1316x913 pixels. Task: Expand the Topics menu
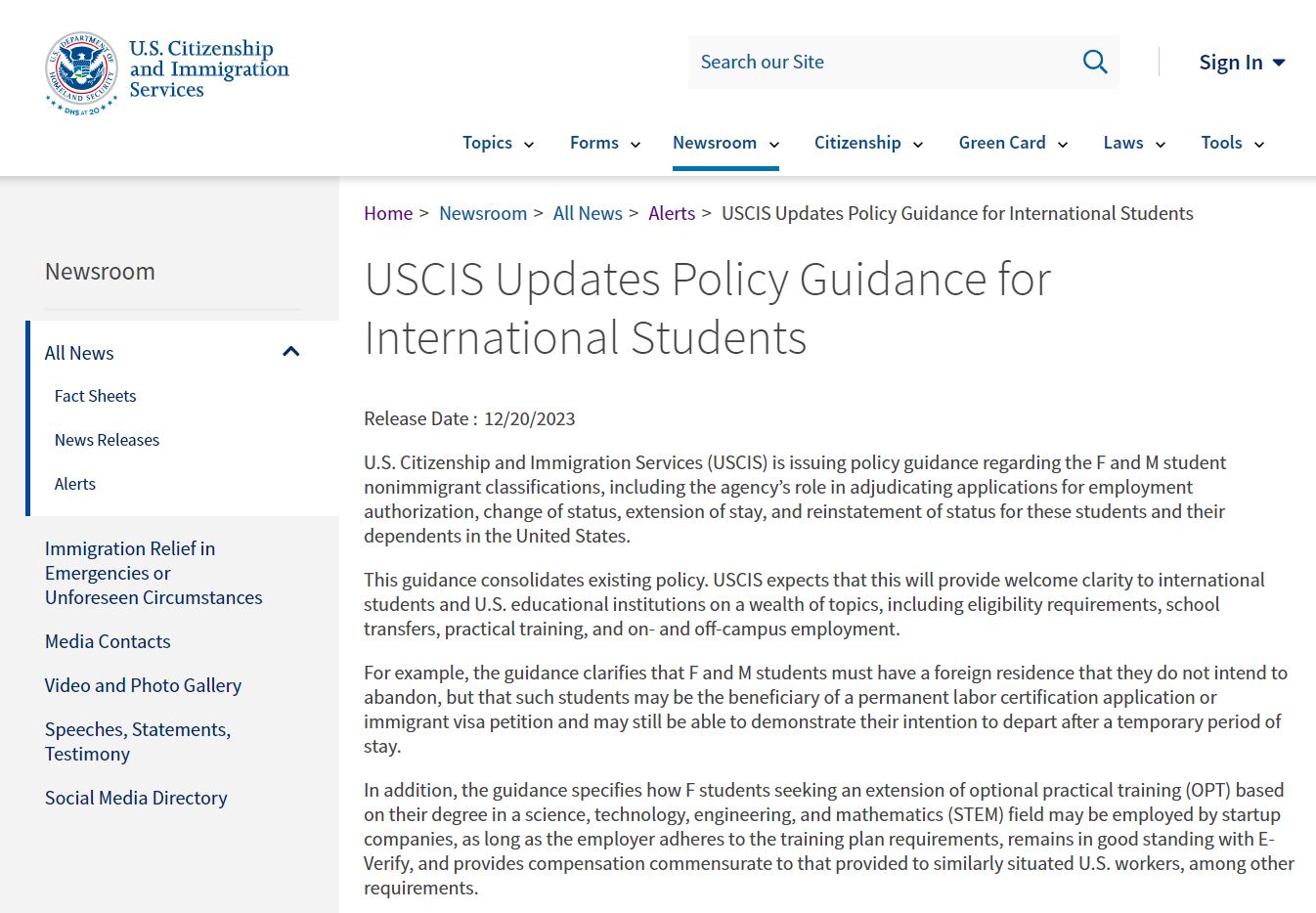(x=498, y=143)
